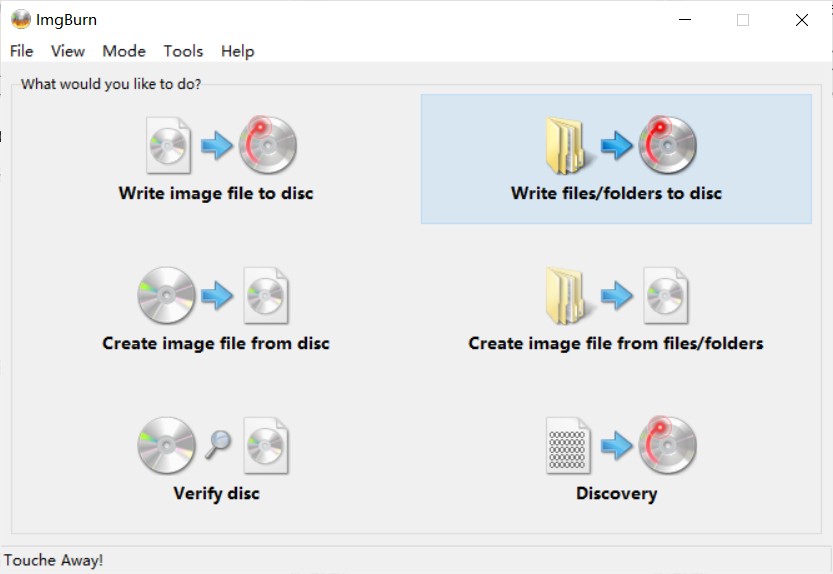Click the disc icon above Verify disc
Viewport: 833px width, 574px height.
click(166, 445)
